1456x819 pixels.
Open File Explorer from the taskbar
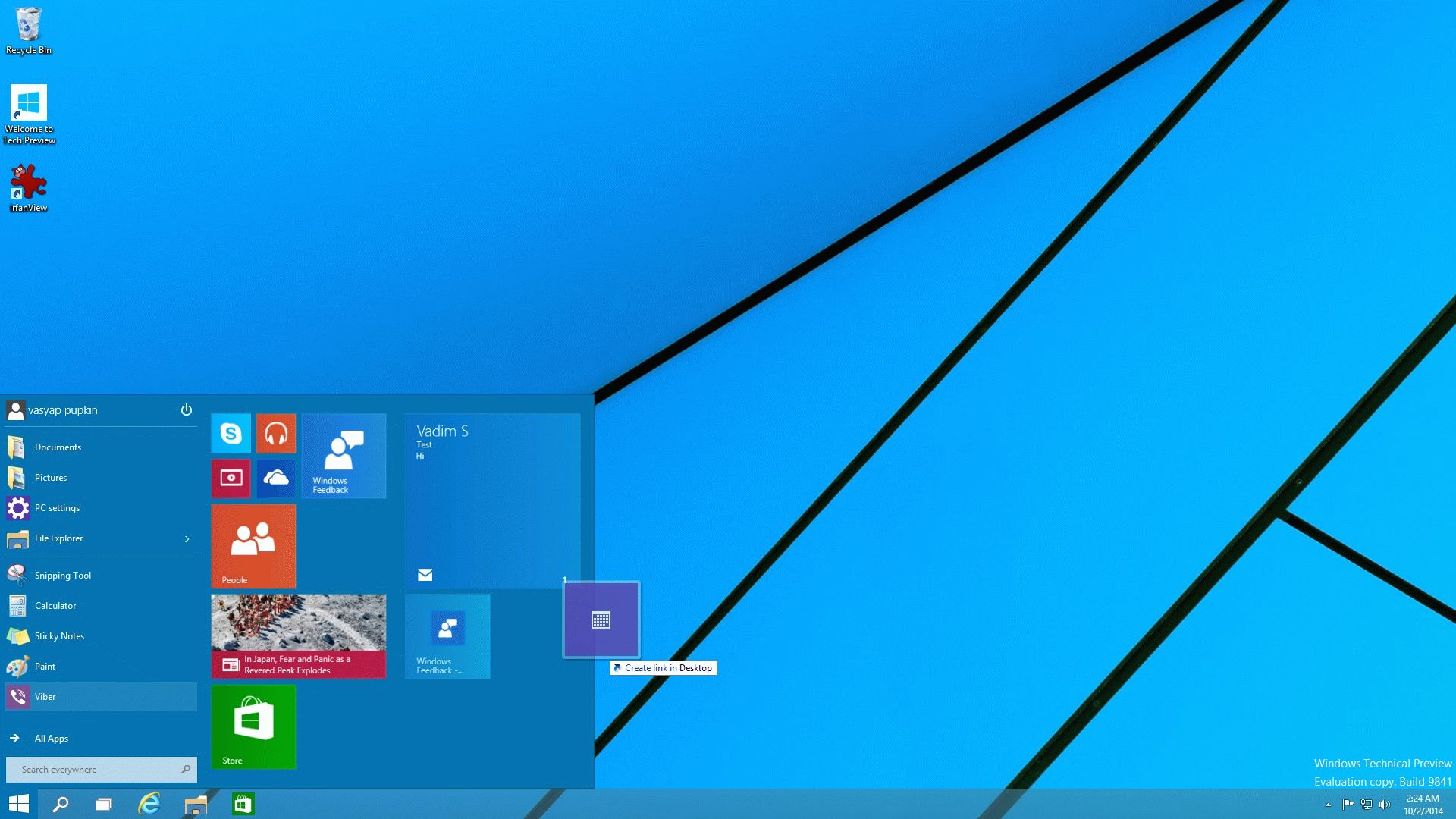point(196,804)
